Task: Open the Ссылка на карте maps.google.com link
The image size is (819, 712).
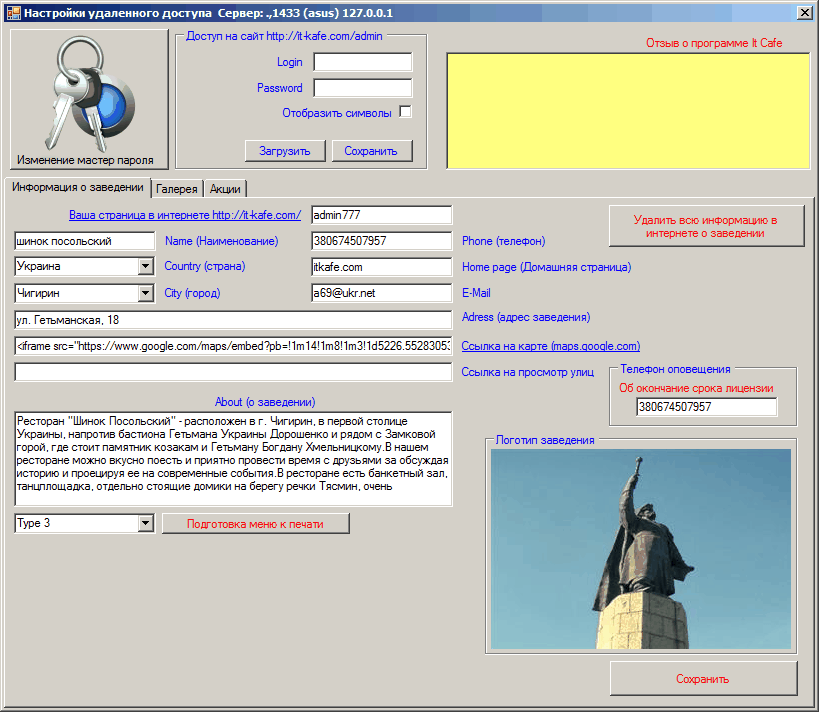Action: click(551, 346)
